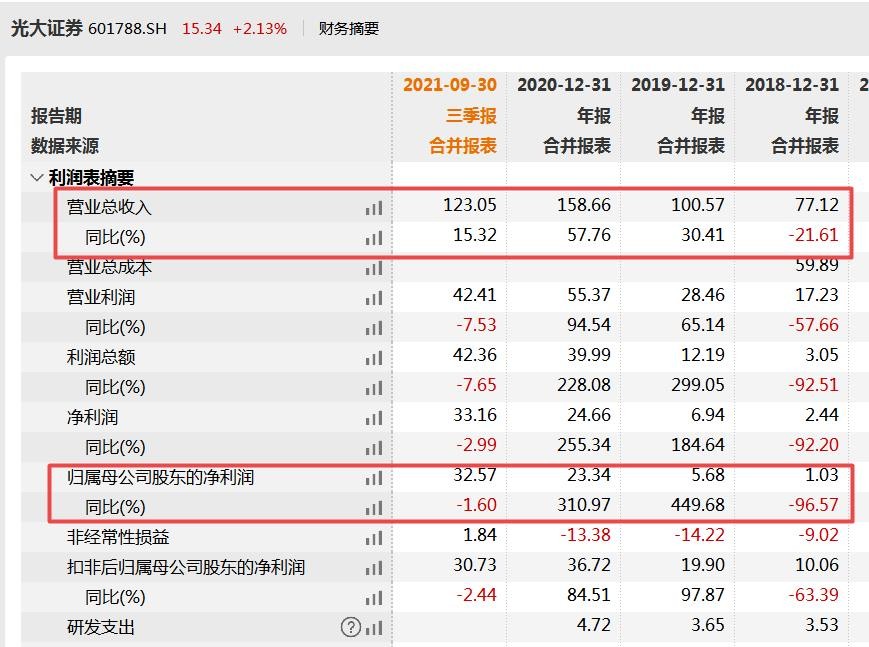Click parent net profit value 32.57
Screen dimensions: 869x647
(x=475, y=475)
